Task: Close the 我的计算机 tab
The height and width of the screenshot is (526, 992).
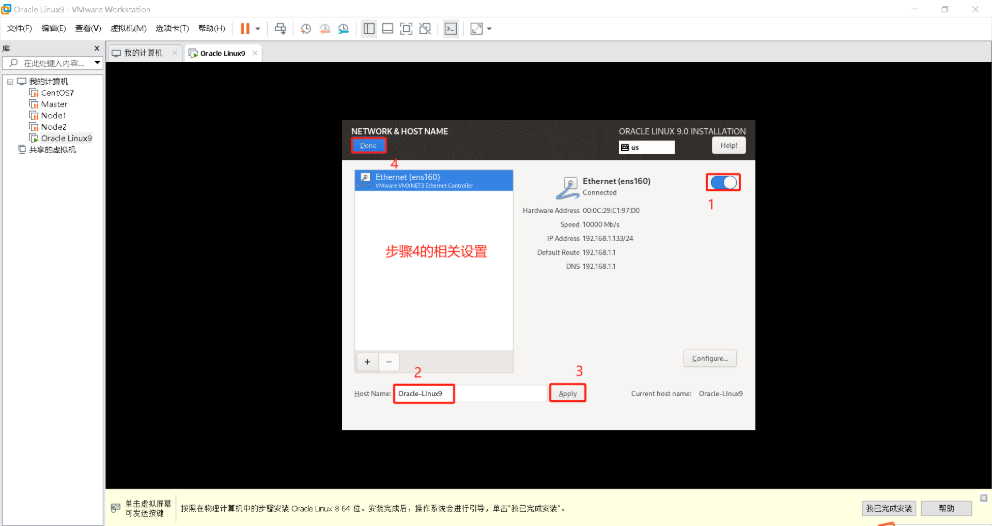Action: (x=175, y=53)
